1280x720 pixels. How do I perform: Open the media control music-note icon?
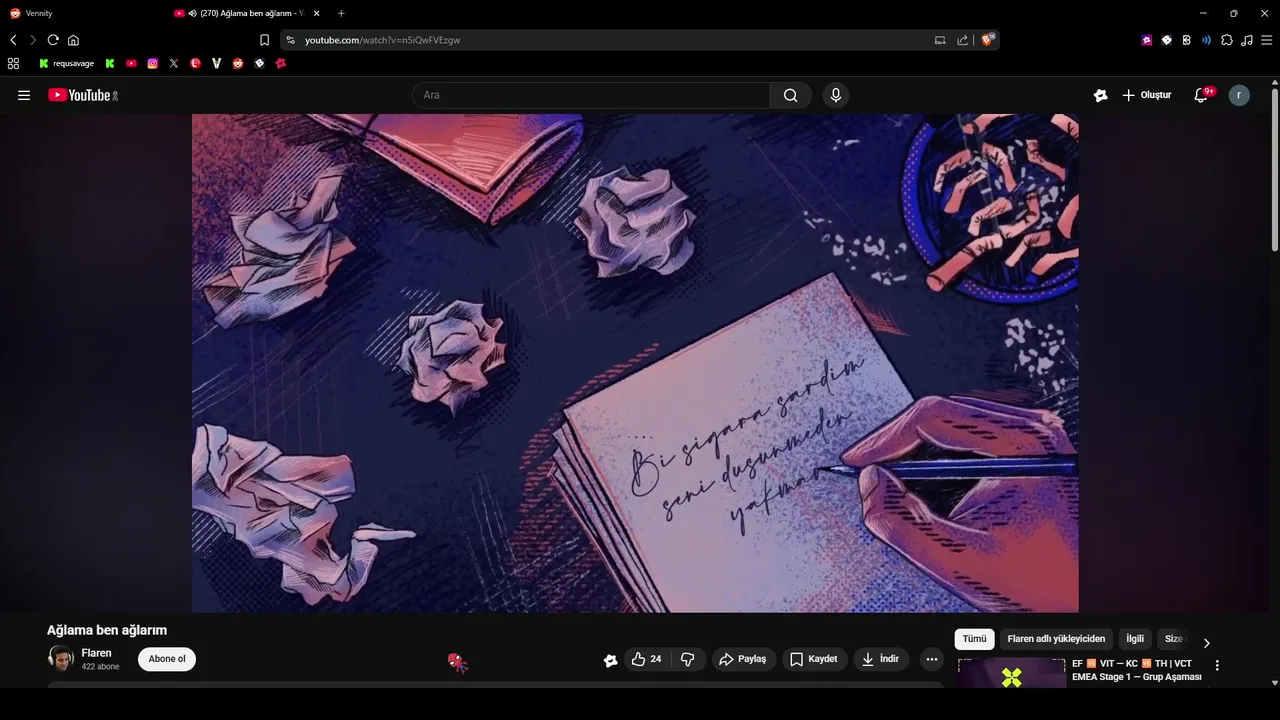tap(1246, 40)
